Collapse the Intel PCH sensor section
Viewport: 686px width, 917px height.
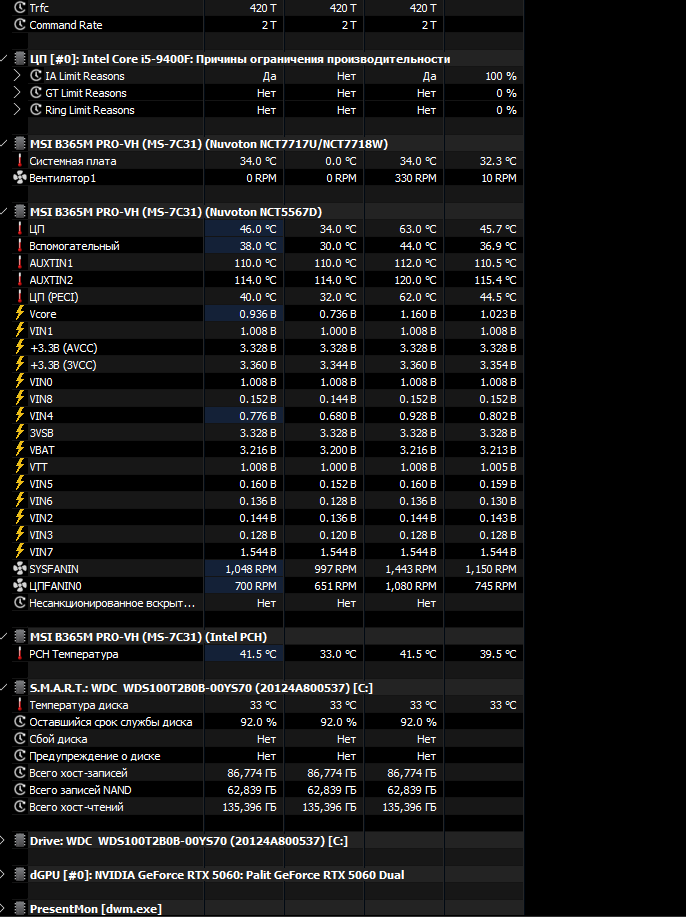[x=4, y=637]
